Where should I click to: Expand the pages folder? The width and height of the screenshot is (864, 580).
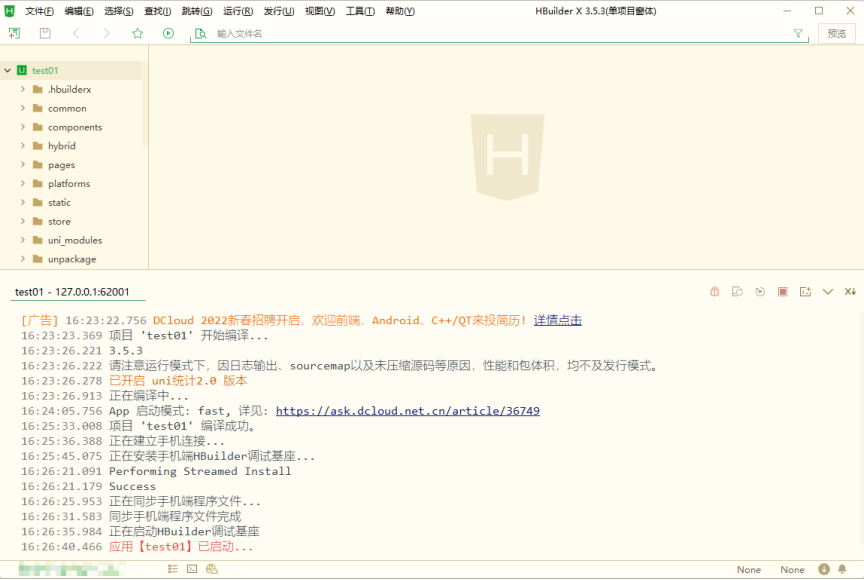pyautogui.click(x=23, y=164)
